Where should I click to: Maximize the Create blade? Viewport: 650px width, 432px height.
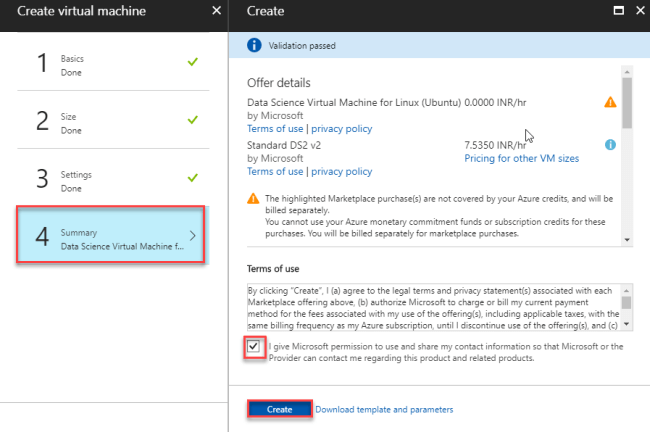tap(617, 11)
